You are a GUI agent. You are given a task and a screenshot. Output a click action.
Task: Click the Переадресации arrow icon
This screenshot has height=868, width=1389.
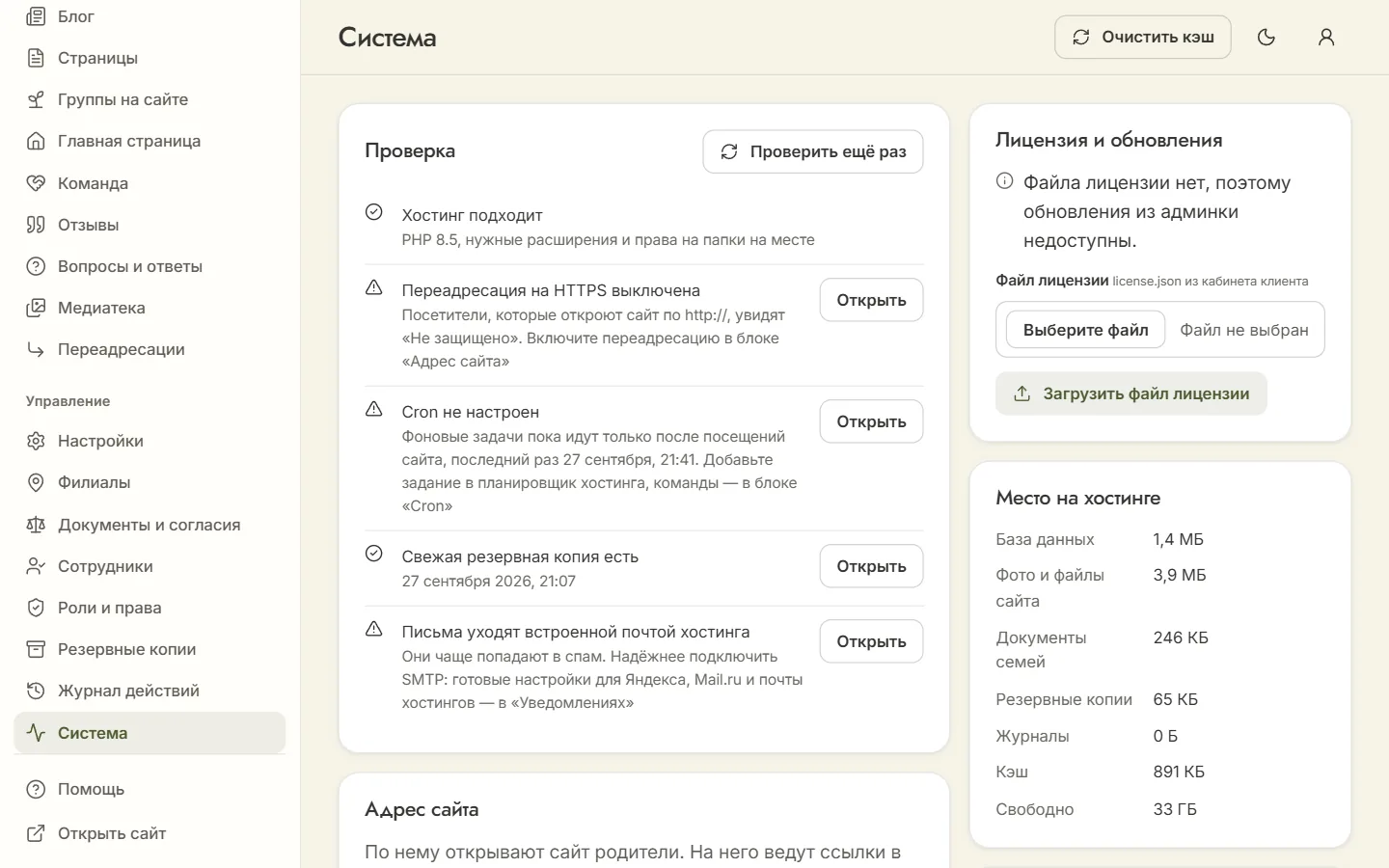(x=36, y=349)
